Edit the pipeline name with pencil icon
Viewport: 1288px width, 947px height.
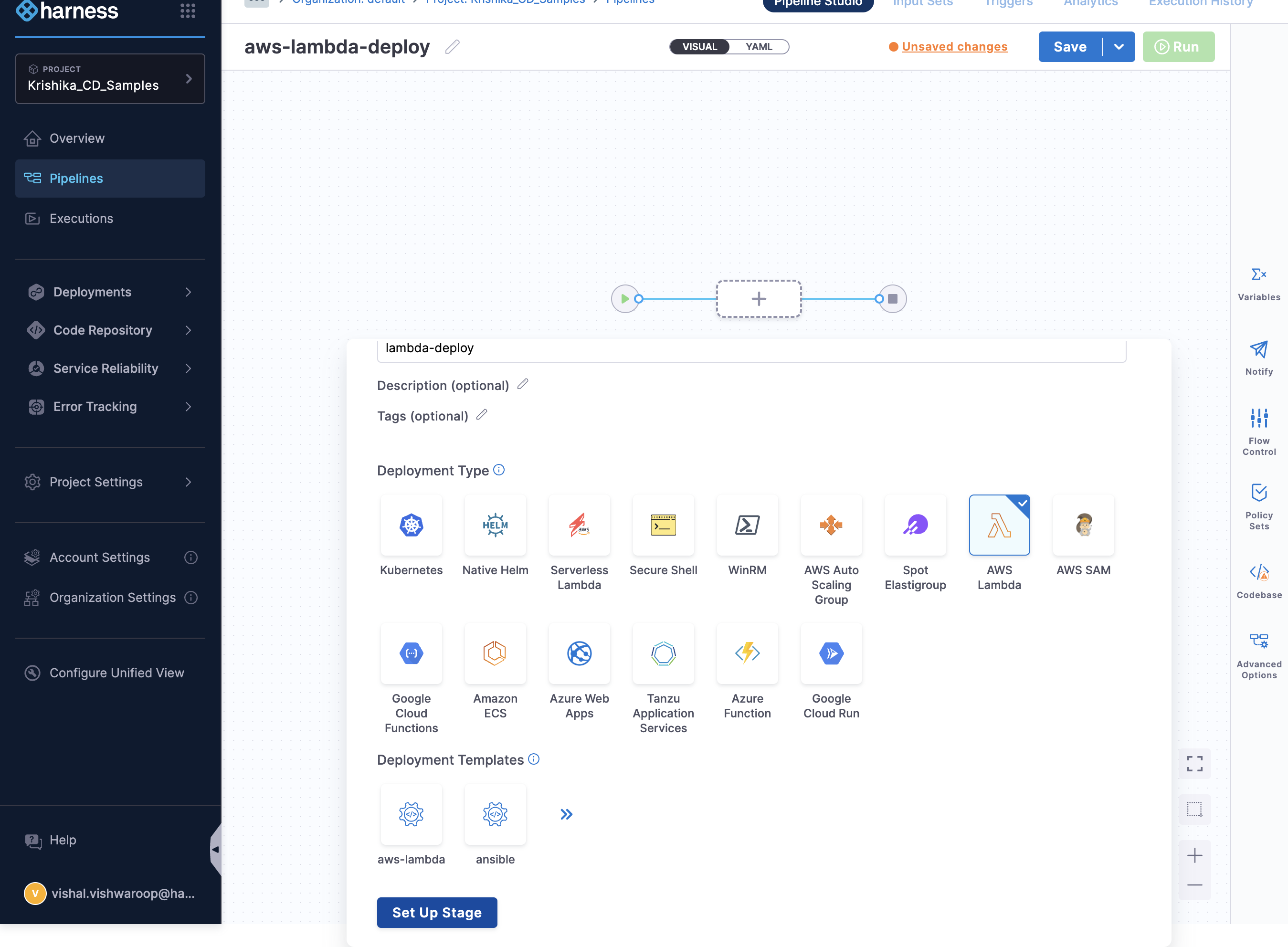pos(452,46)
